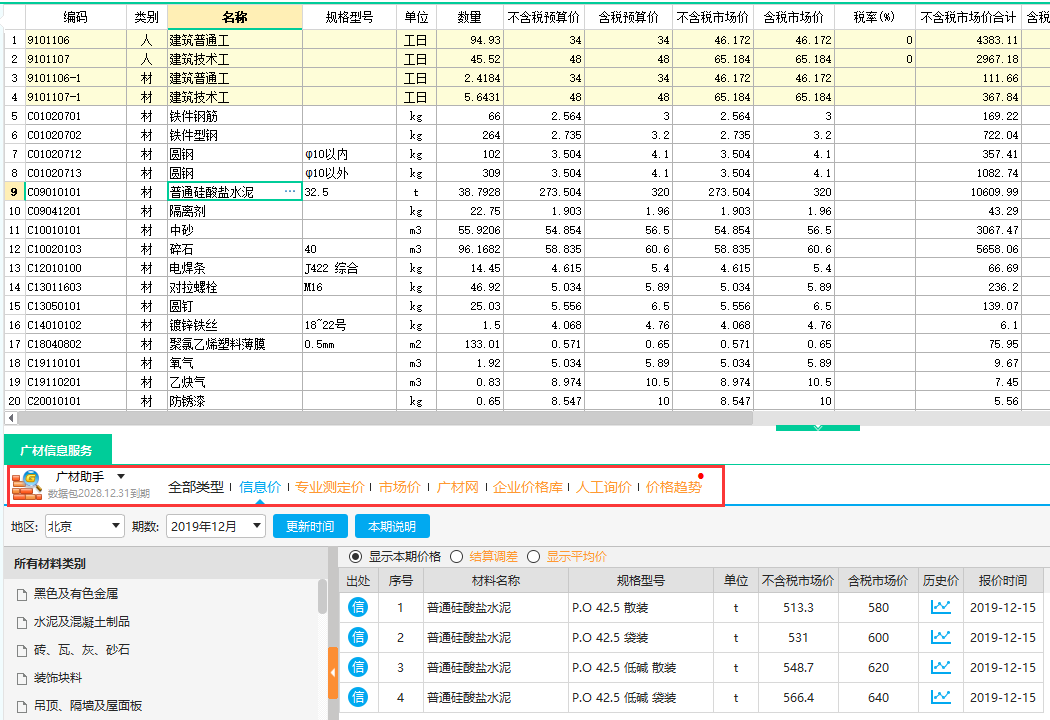
Task: Select 显示本期价格 radio button
Action: coord(356,557)
